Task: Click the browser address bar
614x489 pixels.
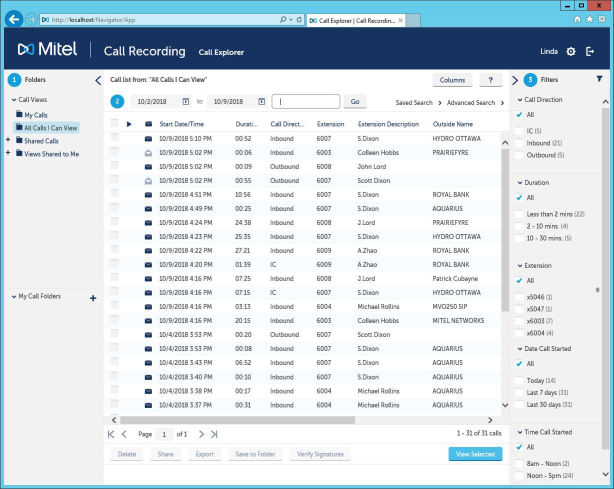Action: tap(172, 20)
